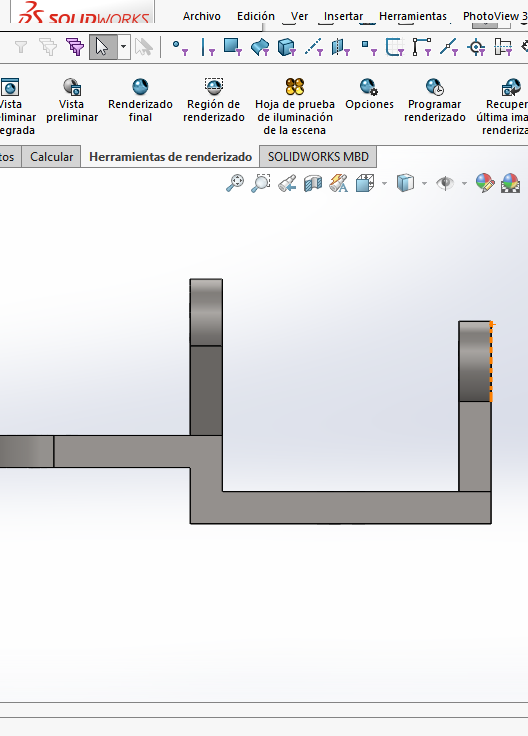Open Dynamic Annotation Views icon
Image resolution: width=528 pixels, height=736 pixels.
click(x=338, y=183)
